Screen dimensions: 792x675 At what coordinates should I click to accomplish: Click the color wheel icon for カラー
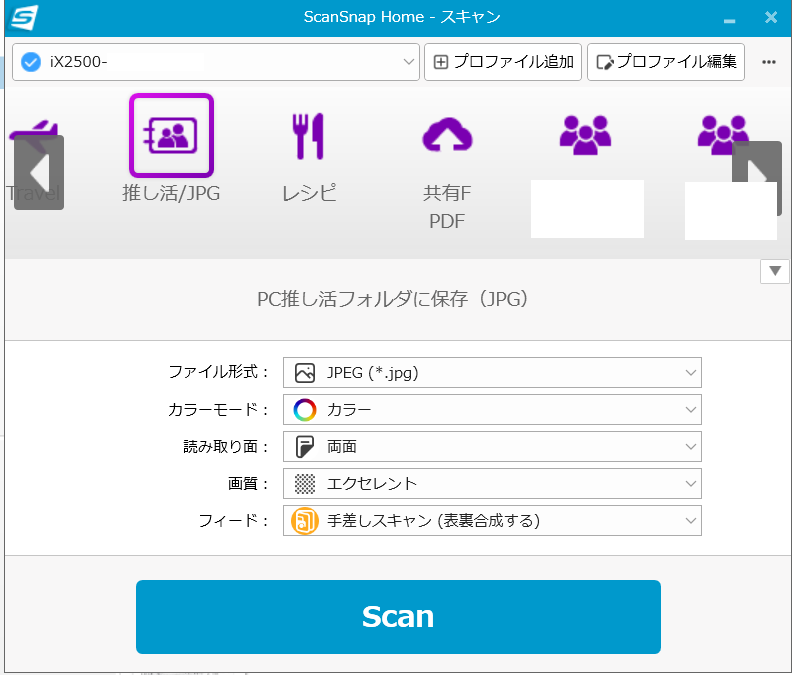(x=305, y=410)
